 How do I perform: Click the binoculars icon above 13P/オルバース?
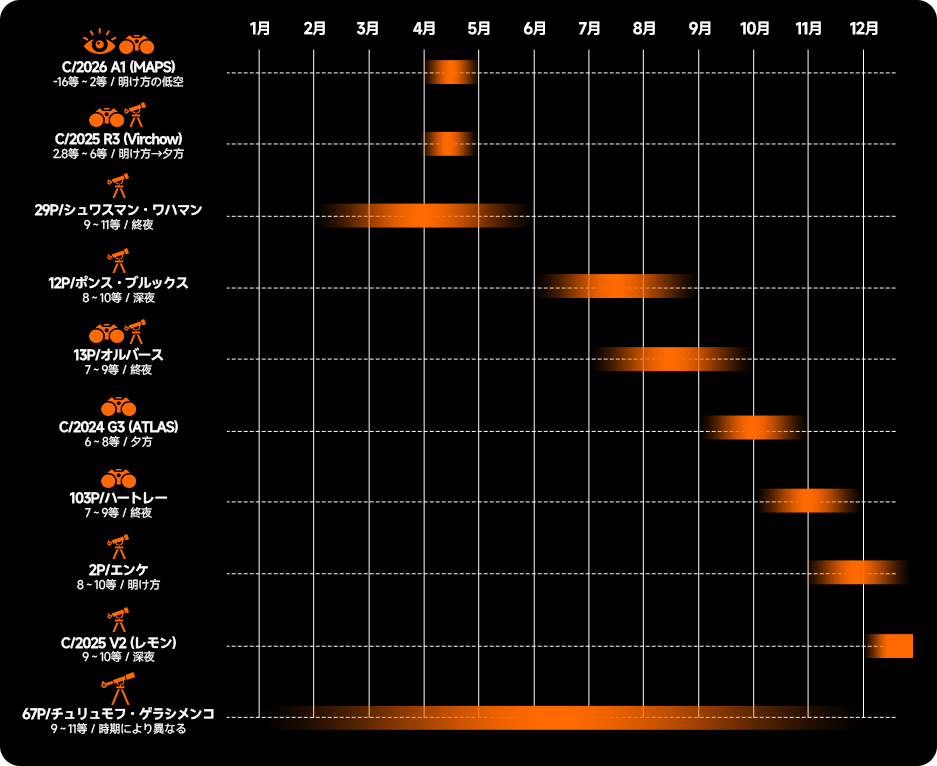(x=106, y=333)
